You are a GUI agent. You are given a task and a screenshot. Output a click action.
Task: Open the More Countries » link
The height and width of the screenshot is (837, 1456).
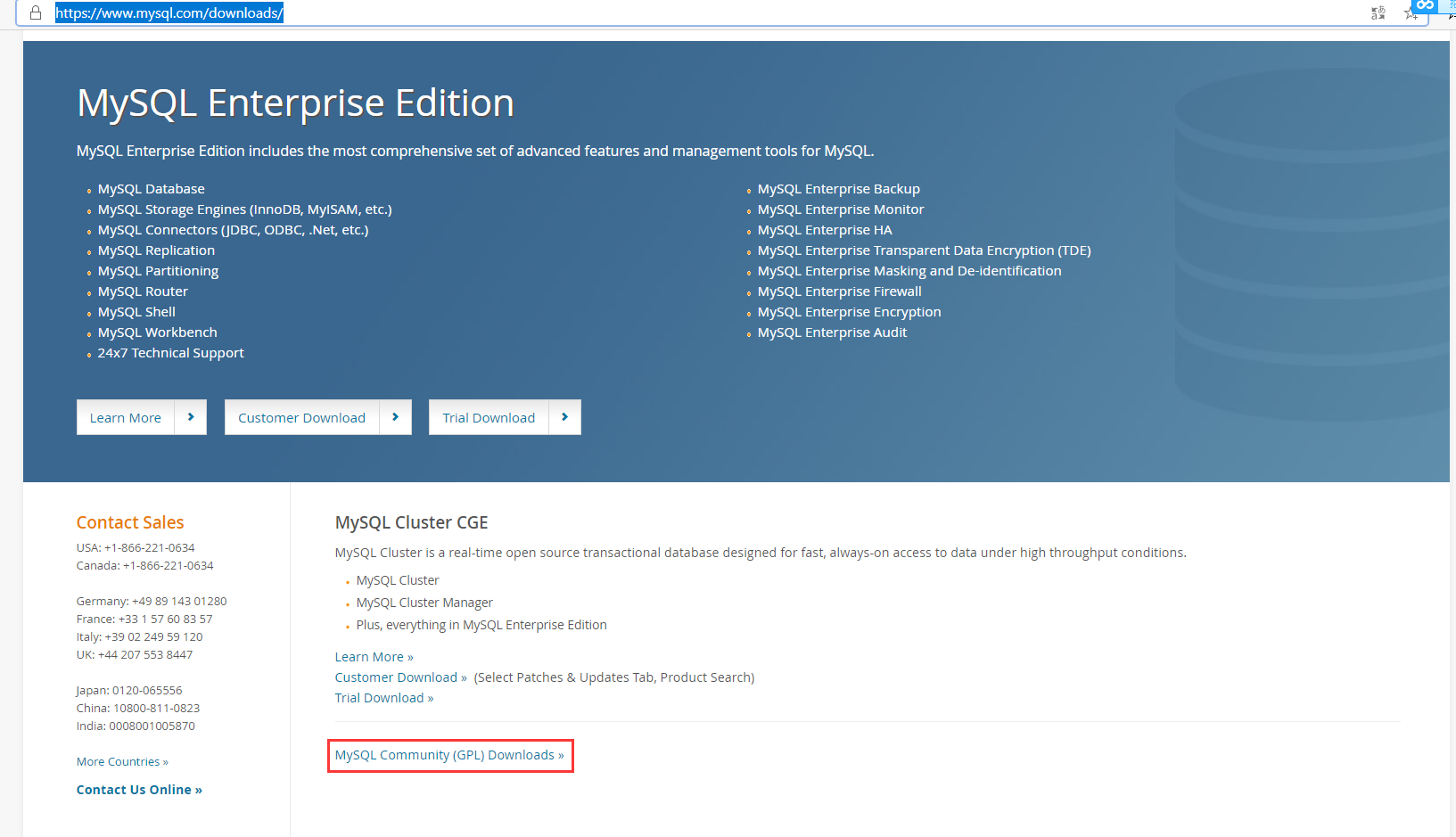pyautogui.click(x=122, y=762)
